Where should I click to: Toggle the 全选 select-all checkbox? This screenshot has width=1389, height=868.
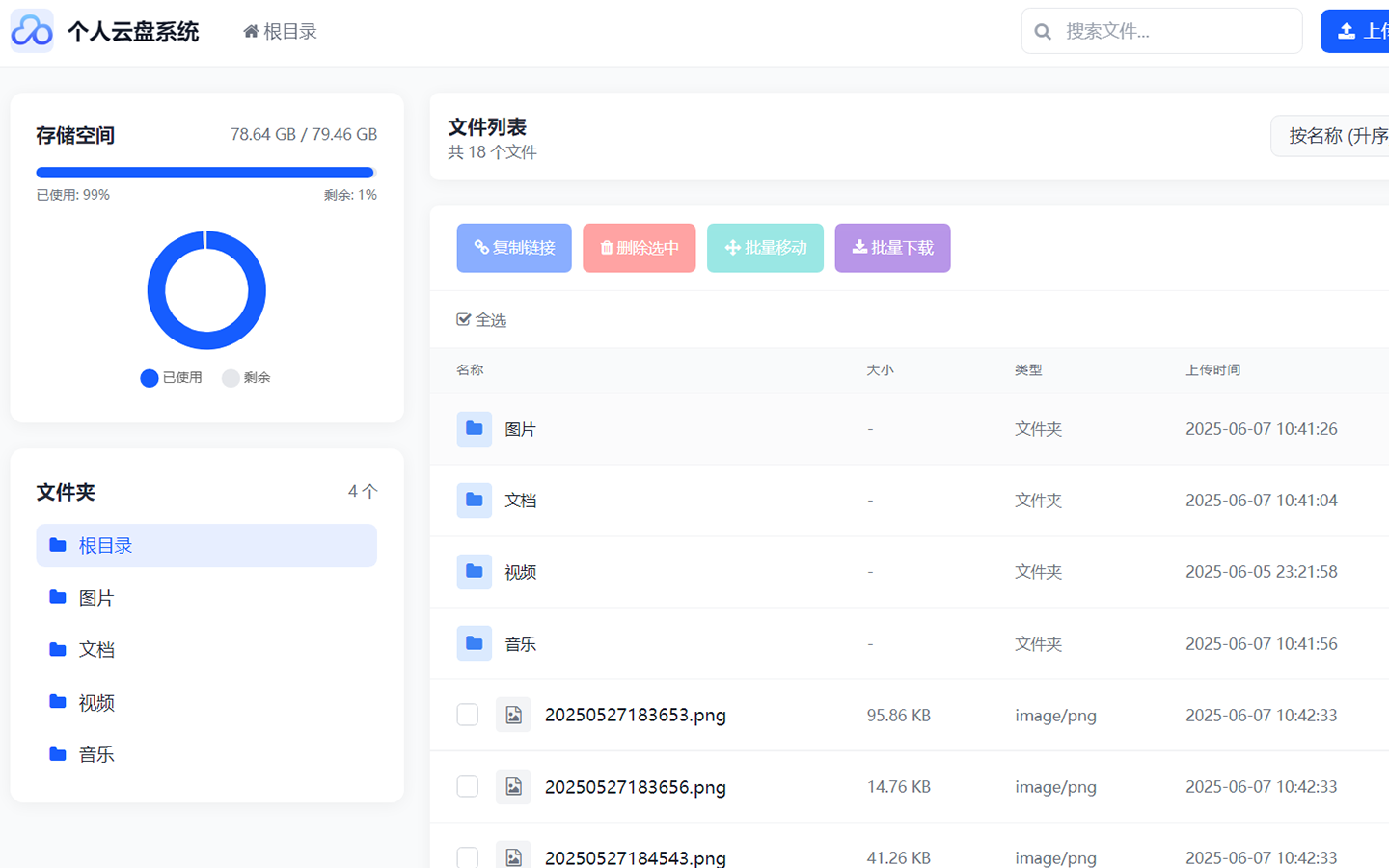pos(464,319)
